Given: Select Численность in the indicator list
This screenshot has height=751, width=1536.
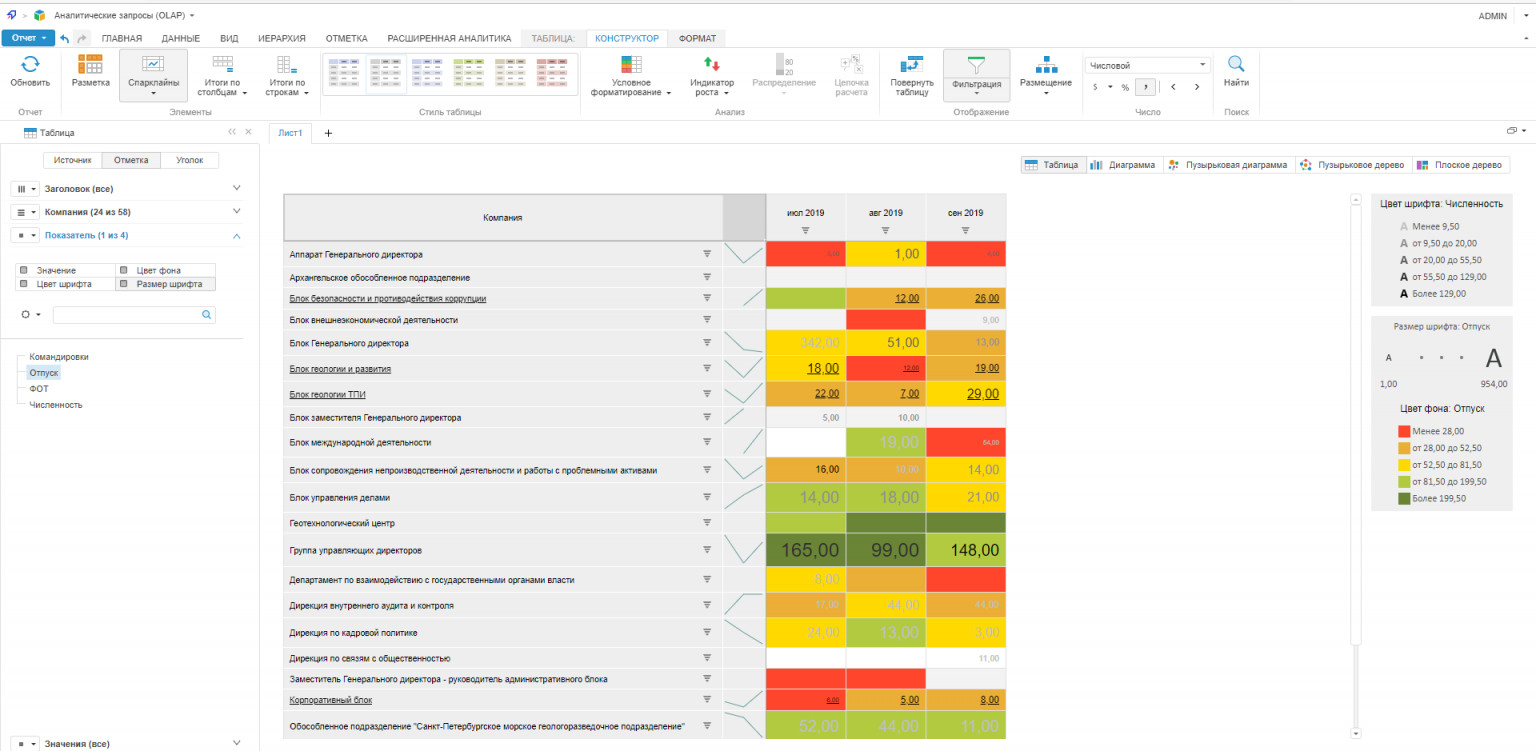Looking at the screenshot, I should pyautogui.click(x=56, y=405).
